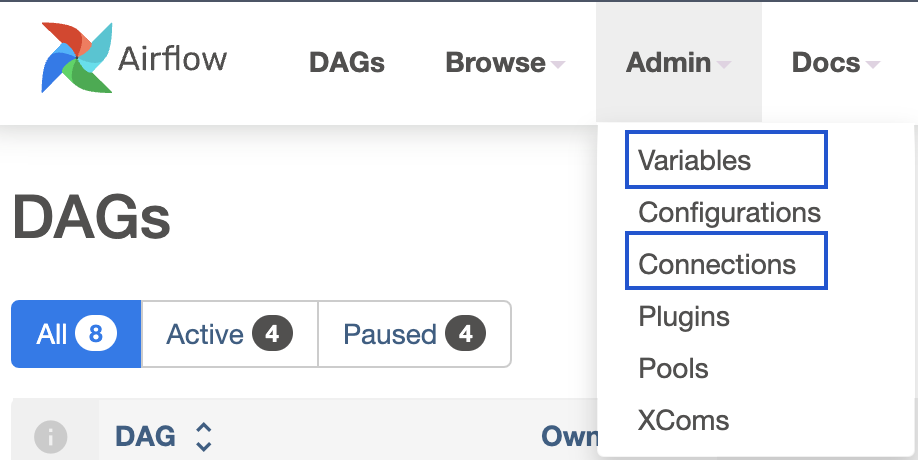
Task: Click the All count badge 8
Action: coord(95,334)
